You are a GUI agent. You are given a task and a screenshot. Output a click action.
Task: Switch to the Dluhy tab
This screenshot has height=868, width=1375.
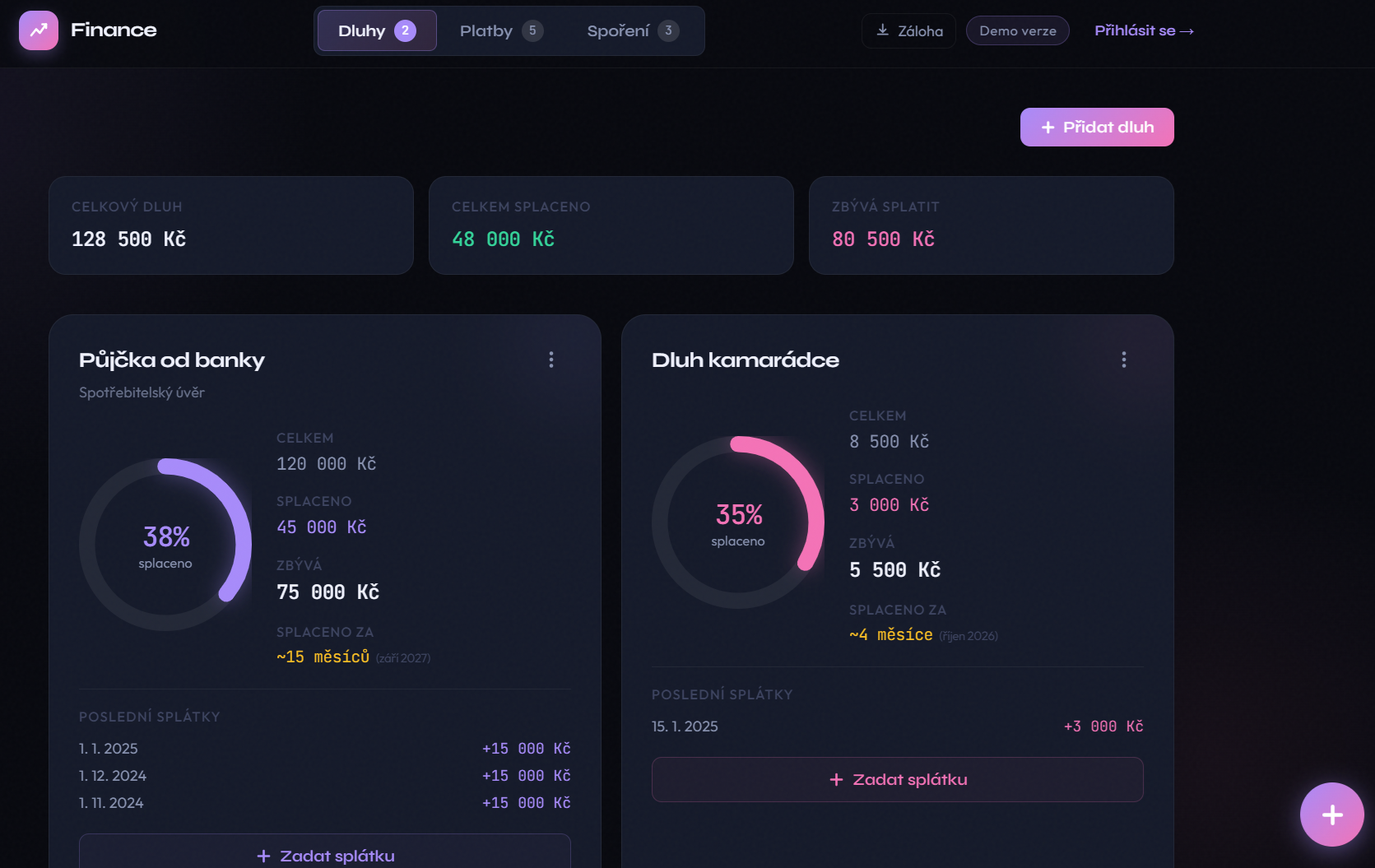377,30
